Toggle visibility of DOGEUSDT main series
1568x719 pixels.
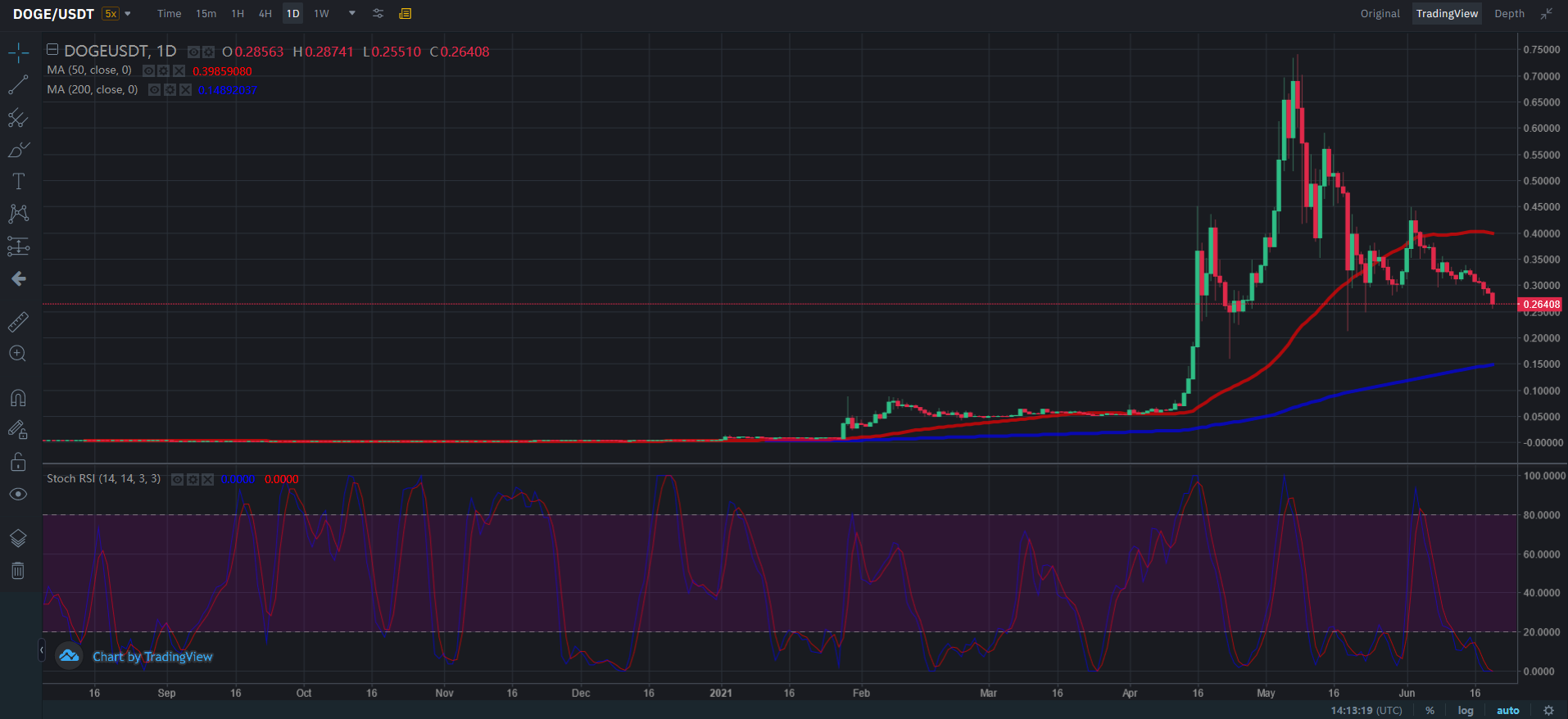click(194, 52)
